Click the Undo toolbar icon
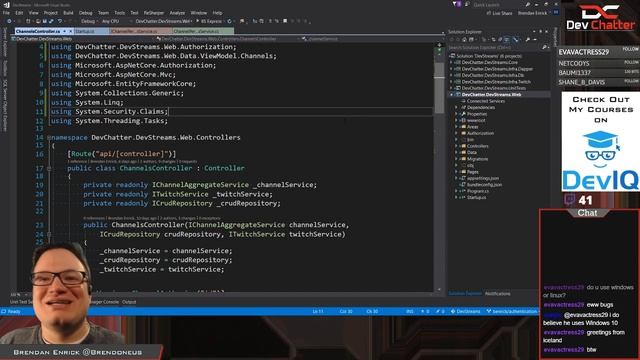Image resolution: width=640 pixels, height=360 pixels. [60, 21]
